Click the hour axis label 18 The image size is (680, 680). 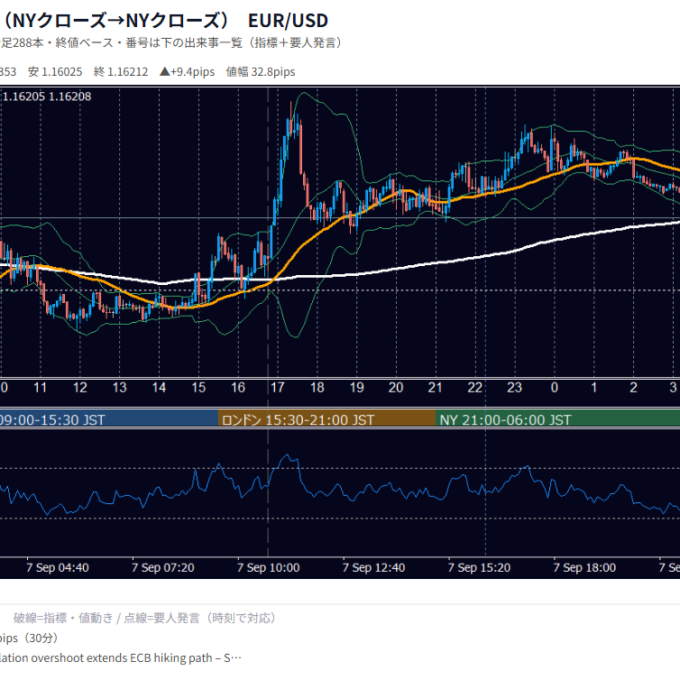click(x=317, y=387)
